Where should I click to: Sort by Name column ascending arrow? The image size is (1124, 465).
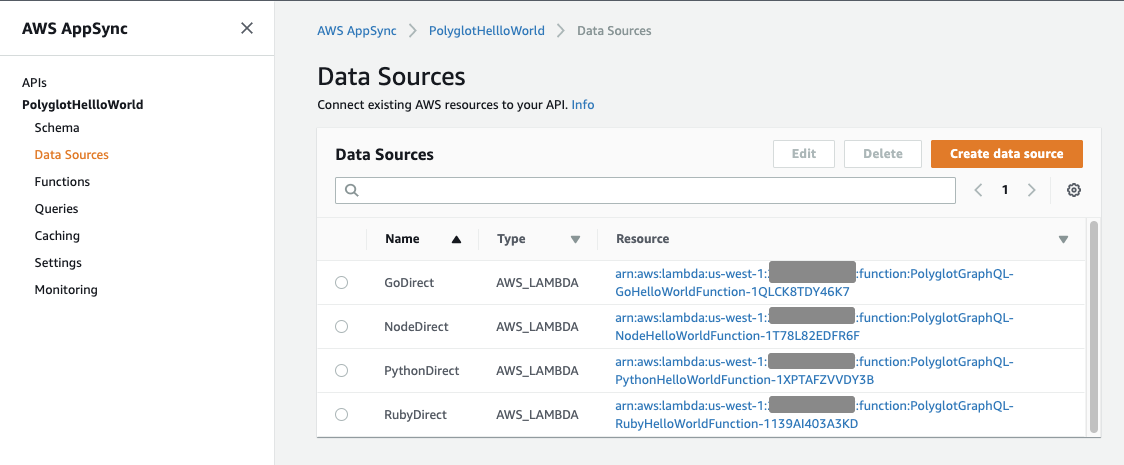(x=456, y=240)
